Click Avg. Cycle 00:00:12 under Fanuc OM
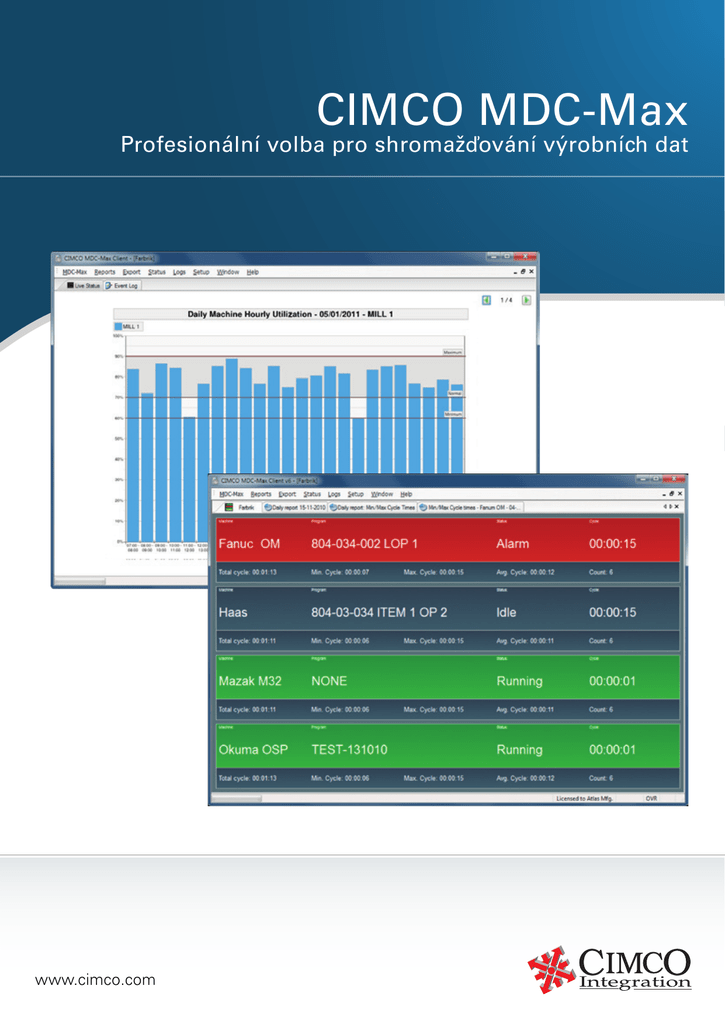Image resolution: width=725 pixels, height=1024 pixels. (525, 572)
